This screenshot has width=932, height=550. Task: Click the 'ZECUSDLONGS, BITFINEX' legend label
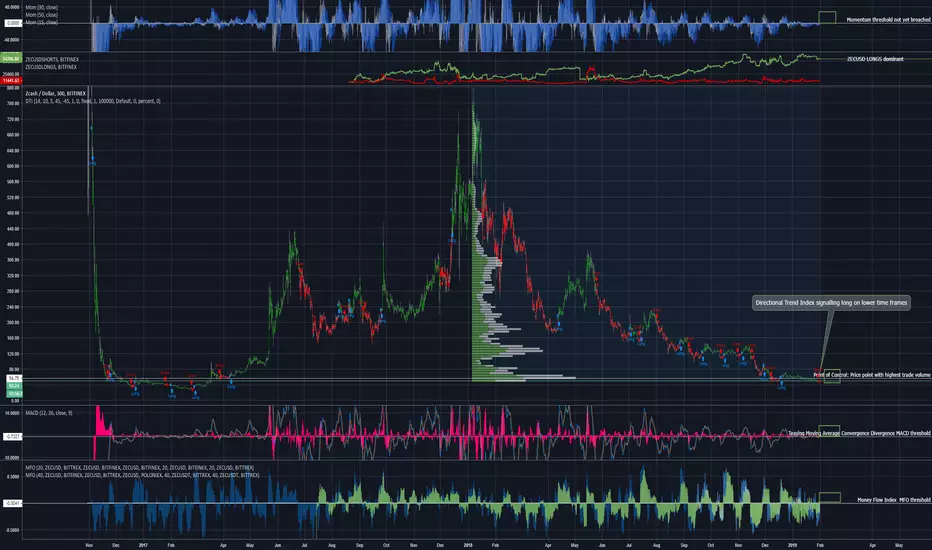[51, 67]
